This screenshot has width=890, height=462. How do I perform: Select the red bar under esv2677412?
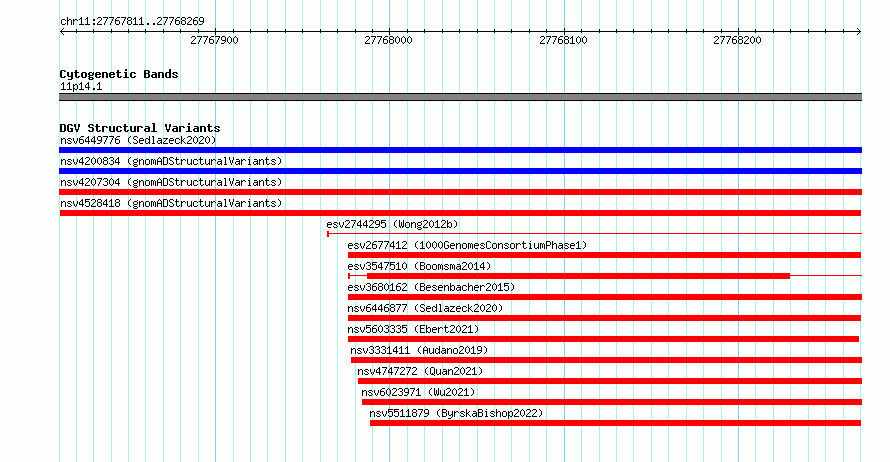604,255
